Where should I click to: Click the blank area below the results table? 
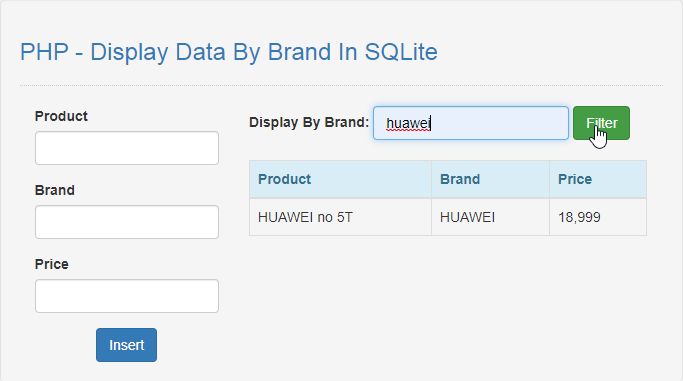point(448,305)
